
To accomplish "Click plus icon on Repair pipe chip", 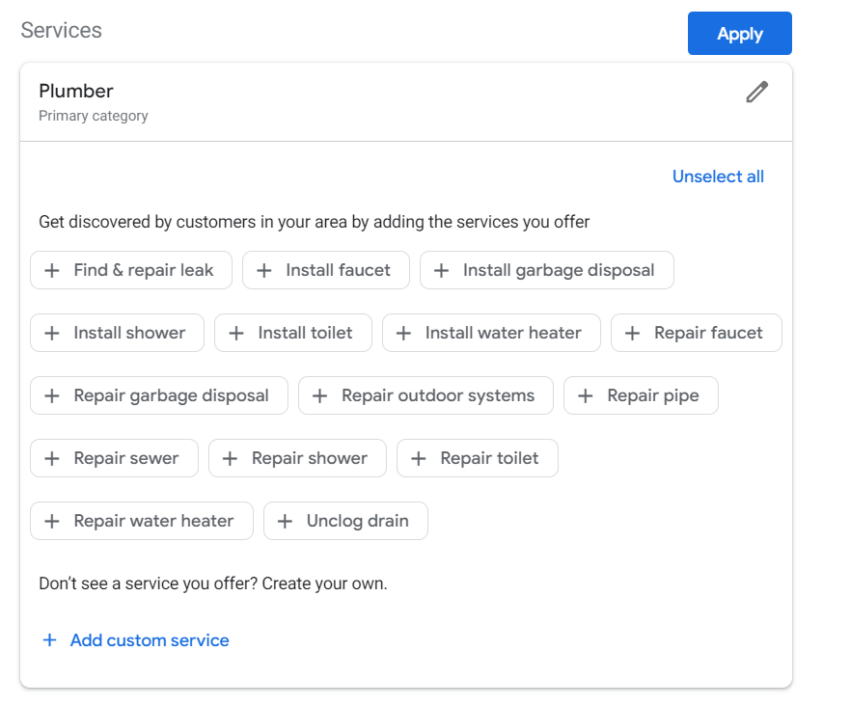I will tap(586, 396).
